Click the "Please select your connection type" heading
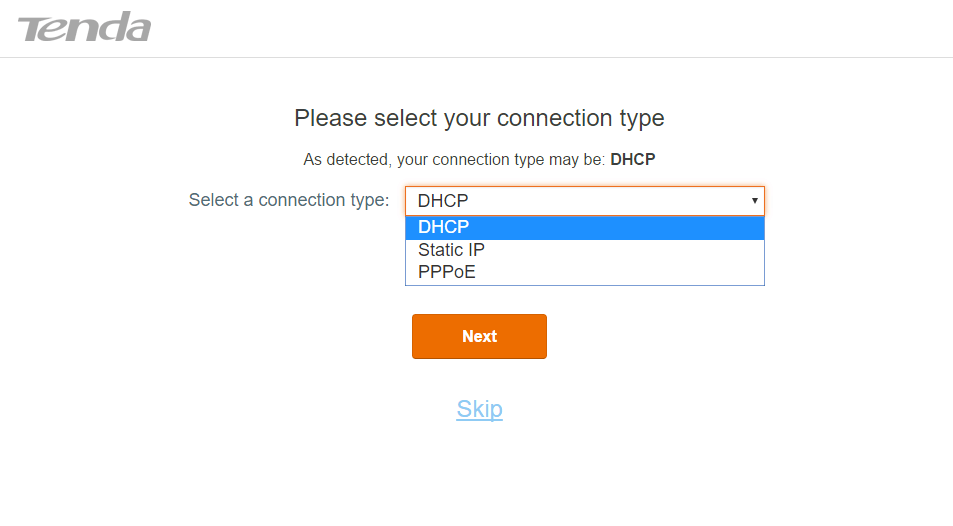 click(x=479, y=118)
